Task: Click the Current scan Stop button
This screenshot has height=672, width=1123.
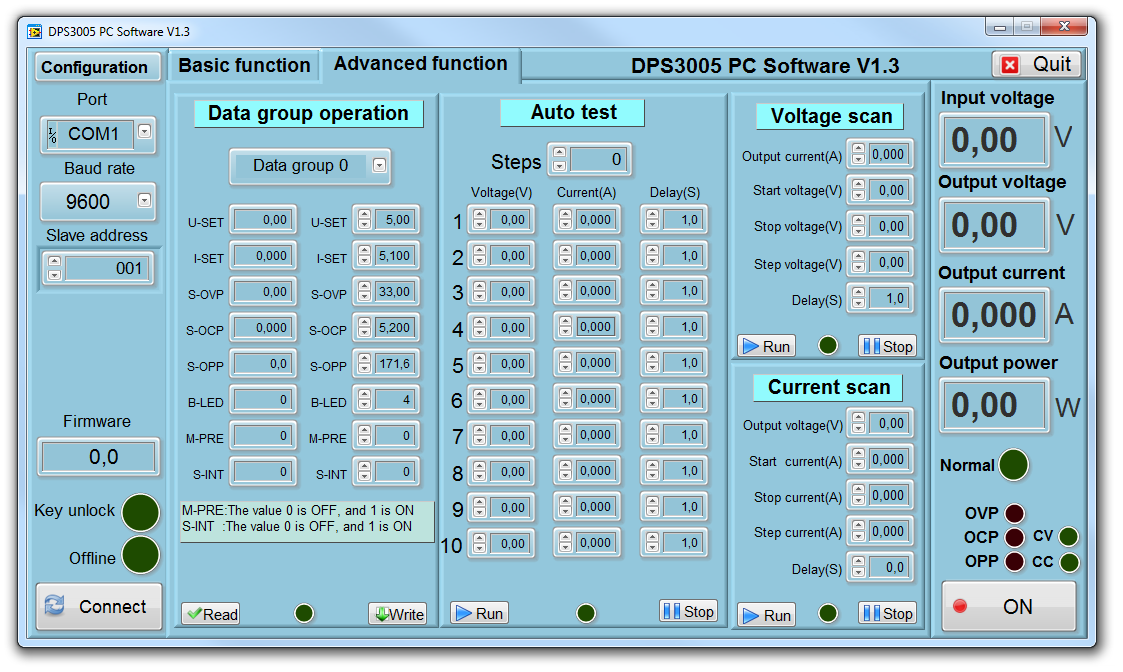Action: coord(887,613)
